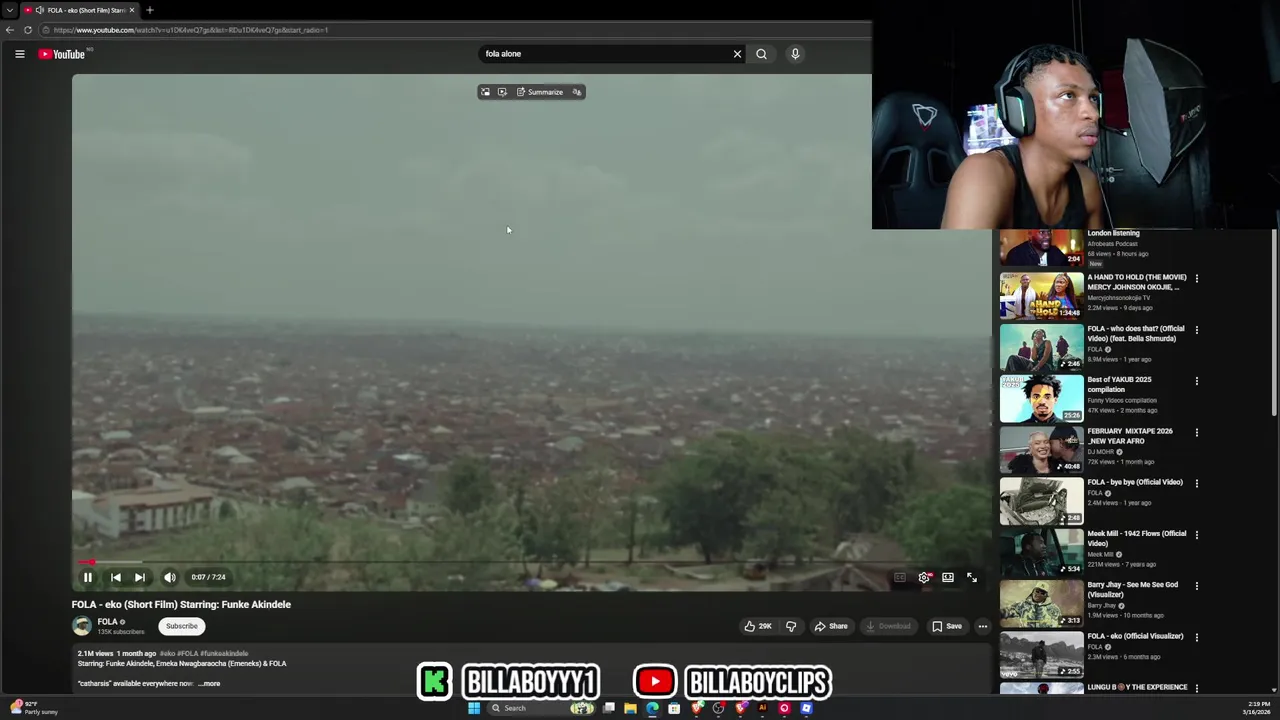Viewport: 1280px width, 720px height.
Task: Open the Windows Start menu
Action: [474, 708]
